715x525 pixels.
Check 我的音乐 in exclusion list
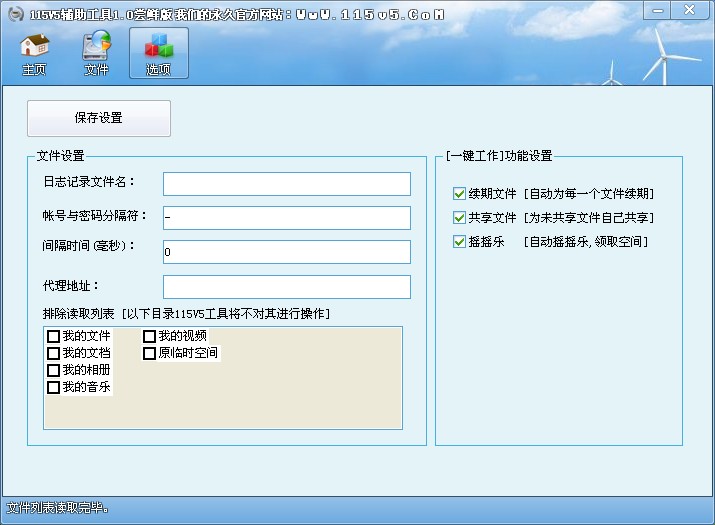coord(53,387)
